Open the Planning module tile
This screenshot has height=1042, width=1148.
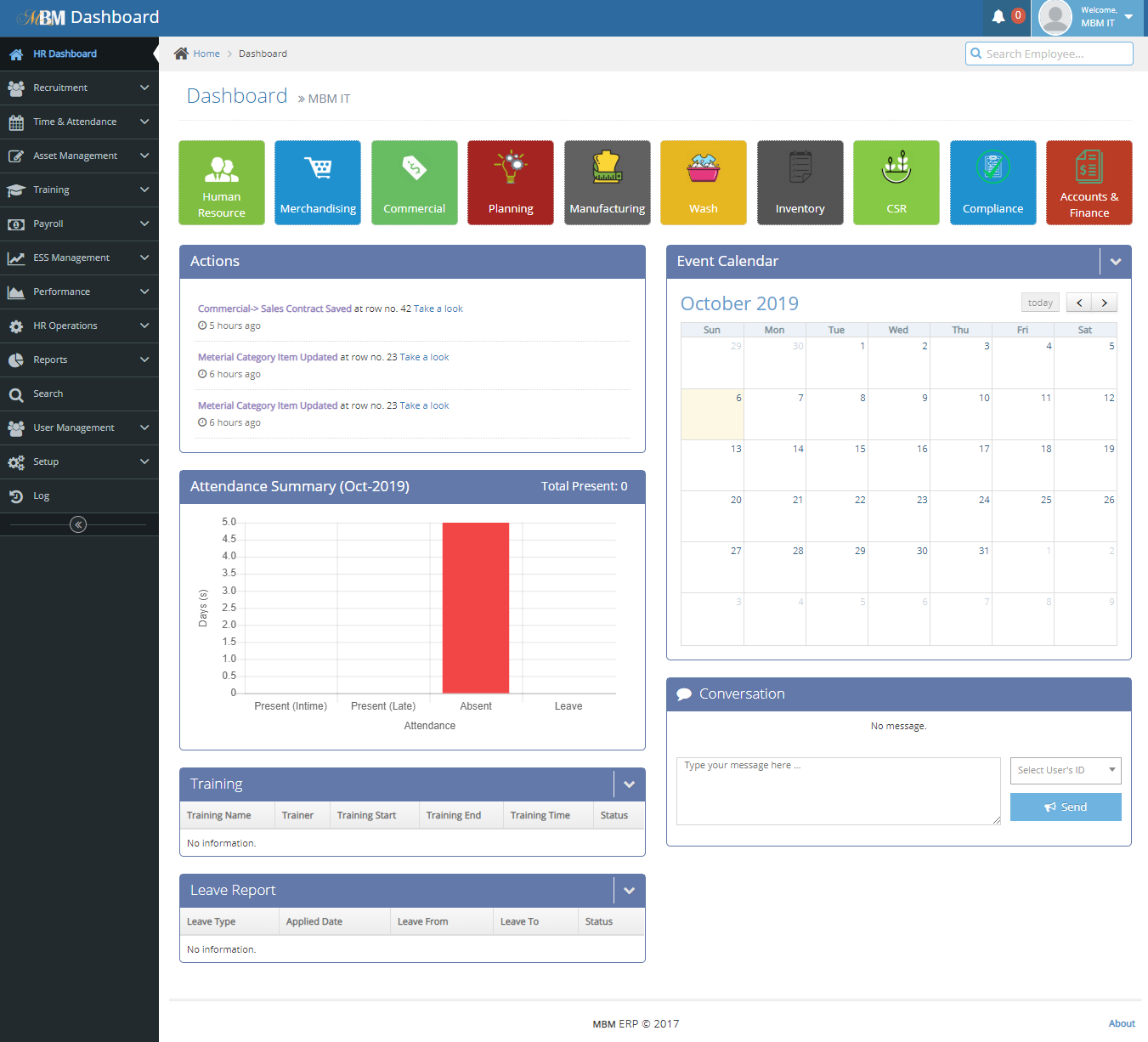511,183
